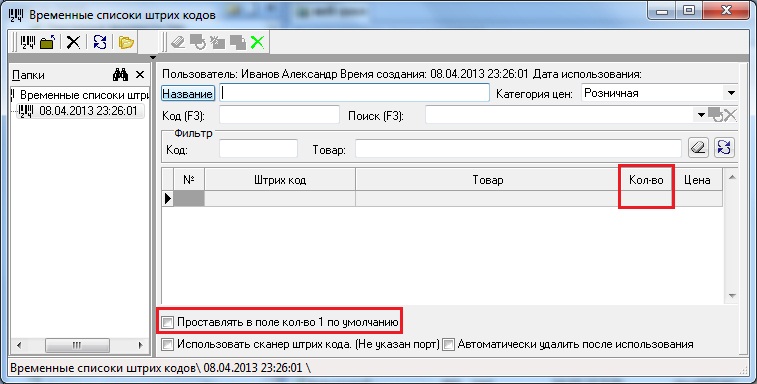
Task: Click the eraser button to clear the filter
Action: click(698, 148)
